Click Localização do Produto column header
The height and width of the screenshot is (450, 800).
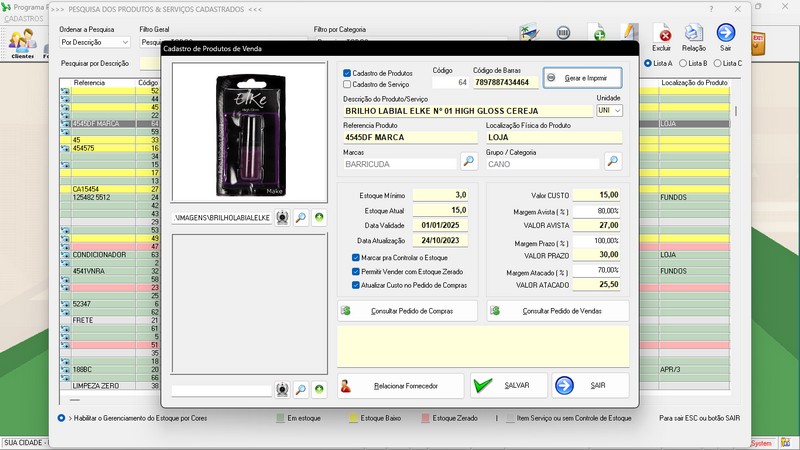[x=694, y=83]
